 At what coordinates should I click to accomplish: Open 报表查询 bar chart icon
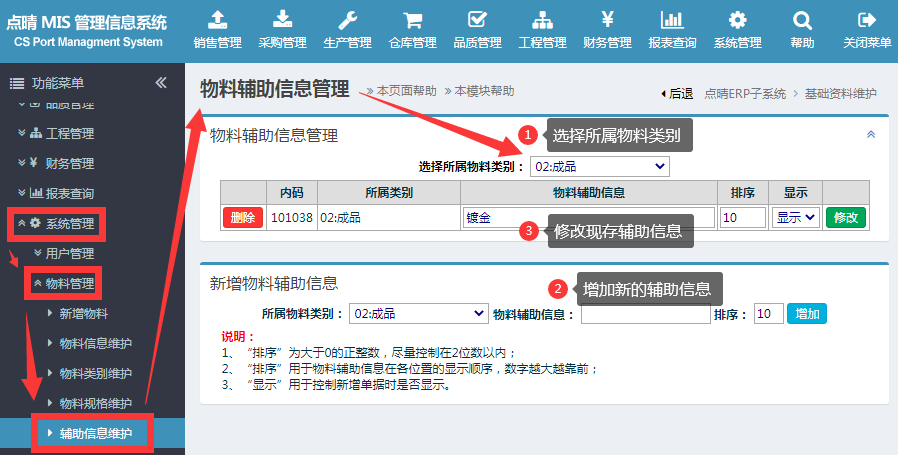(672, 20)
